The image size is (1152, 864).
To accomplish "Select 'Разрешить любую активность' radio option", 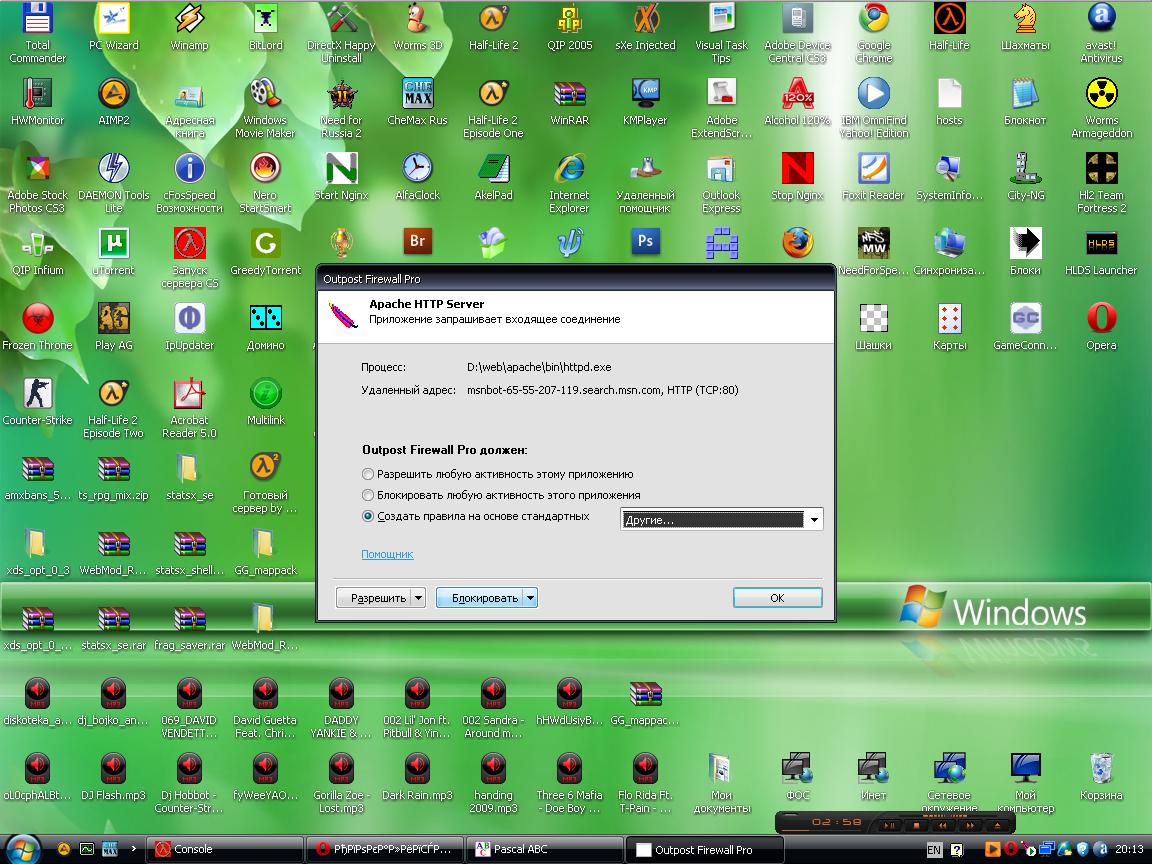I will point(369,474).
